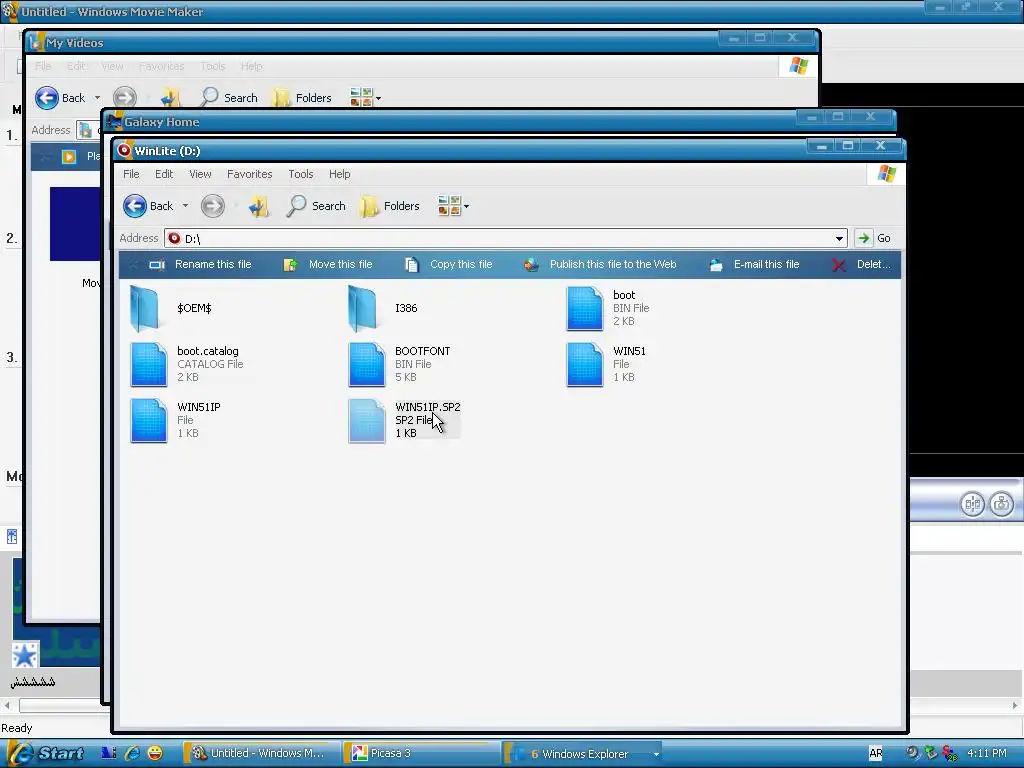
Task: Click the boot.catalog file name text
Action: click(x=208, y=351)
